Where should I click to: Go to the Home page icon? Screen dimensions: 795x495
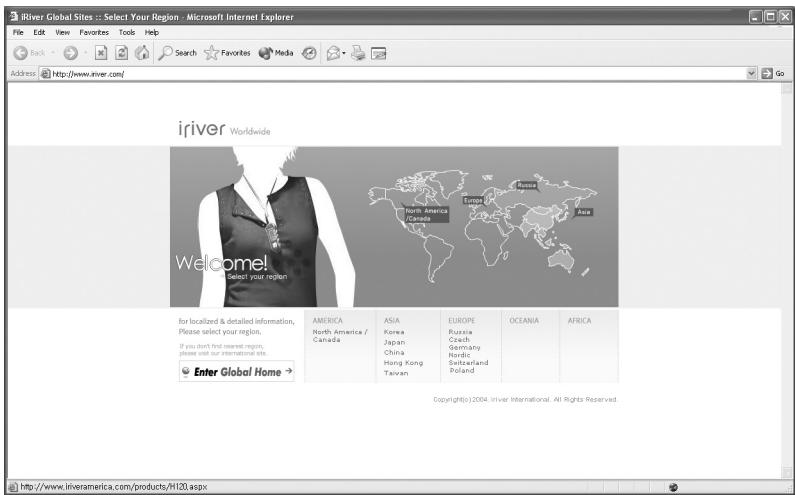pyautogui.click(x=142, y=53)
